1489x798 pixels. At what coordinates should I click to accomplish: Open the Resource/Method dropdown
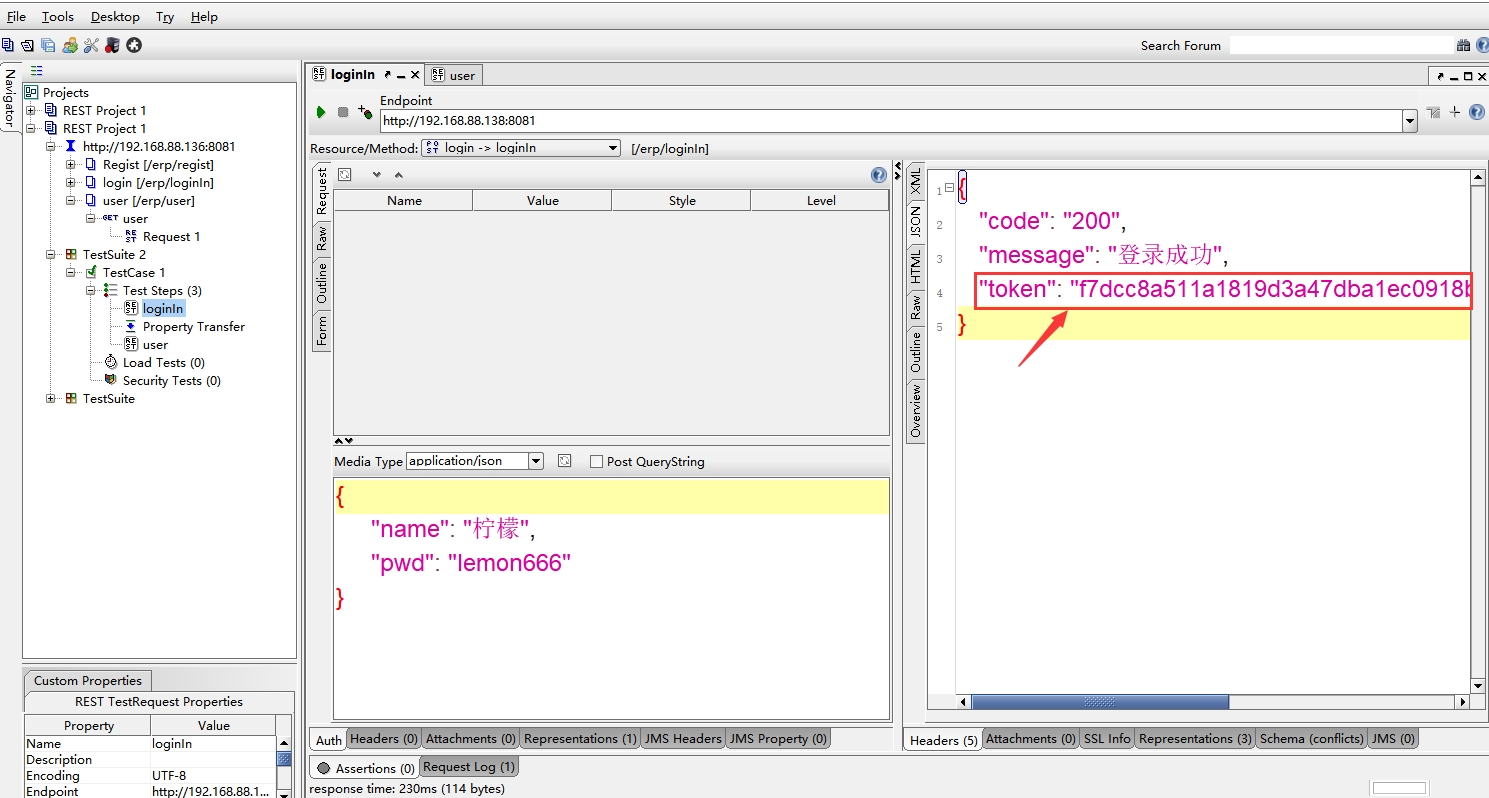tap(613, 148)
